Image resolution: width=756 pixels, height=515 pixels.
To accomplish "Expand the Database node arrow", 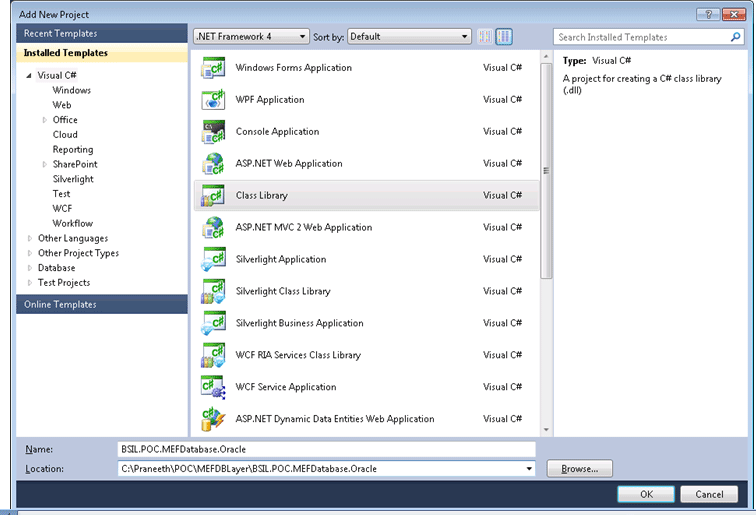I will [30, 268].
